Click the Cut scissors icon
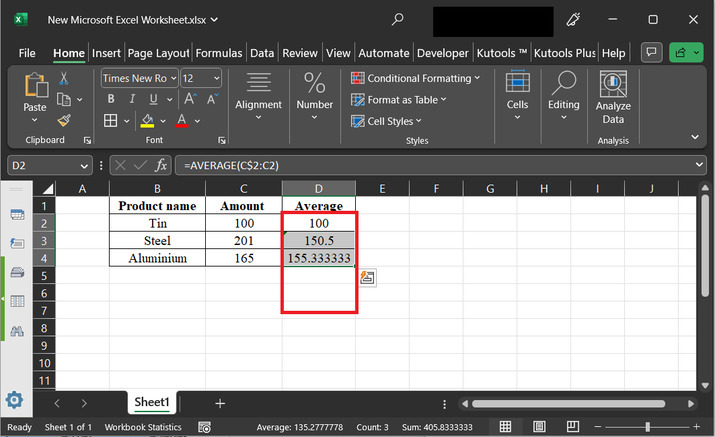Screen dimensions: 715x437 point(65,78)
